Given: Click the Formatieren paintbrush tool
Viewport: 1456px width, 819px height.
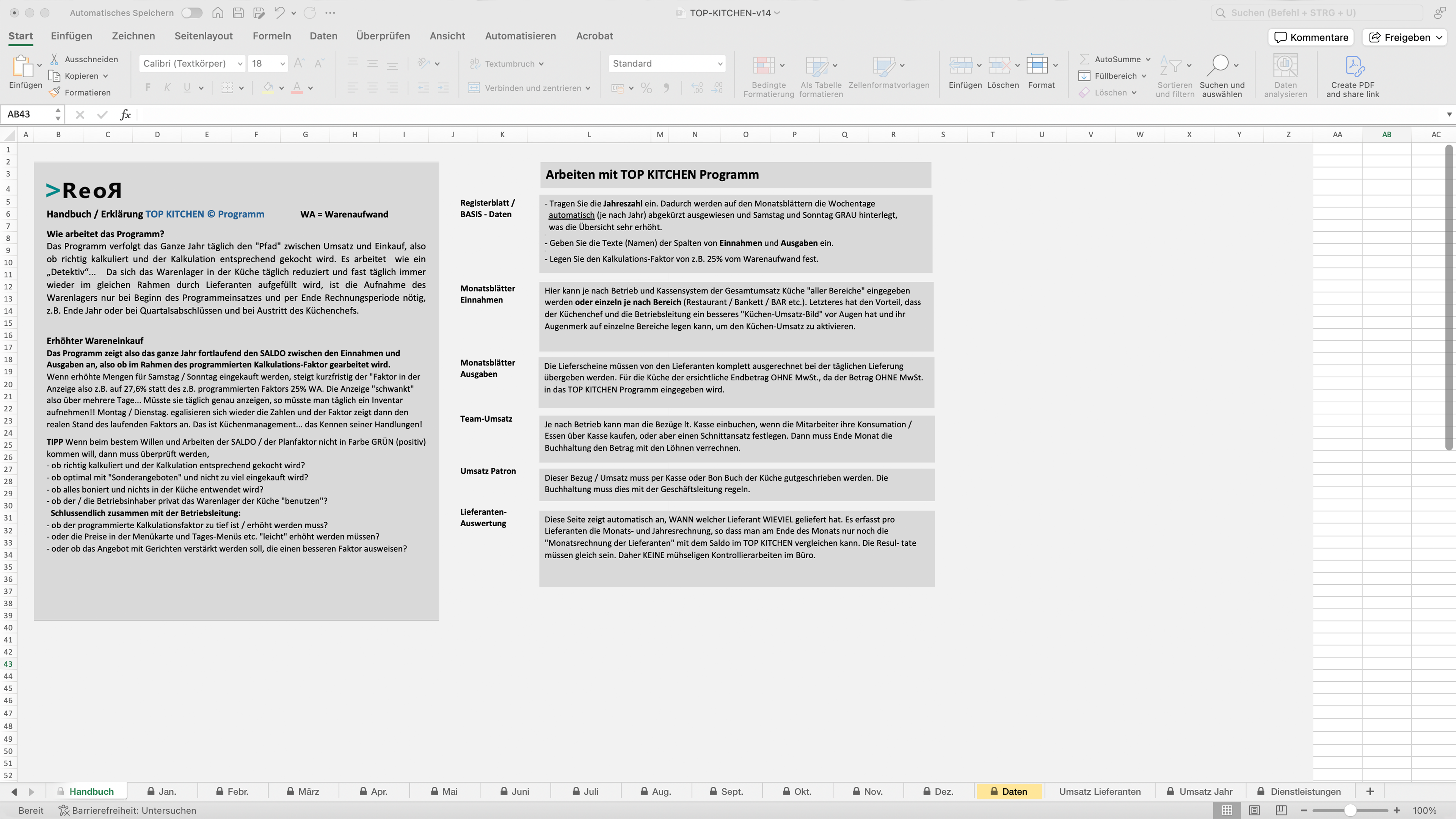Looking at the screenshot, I should coord(54,92).
